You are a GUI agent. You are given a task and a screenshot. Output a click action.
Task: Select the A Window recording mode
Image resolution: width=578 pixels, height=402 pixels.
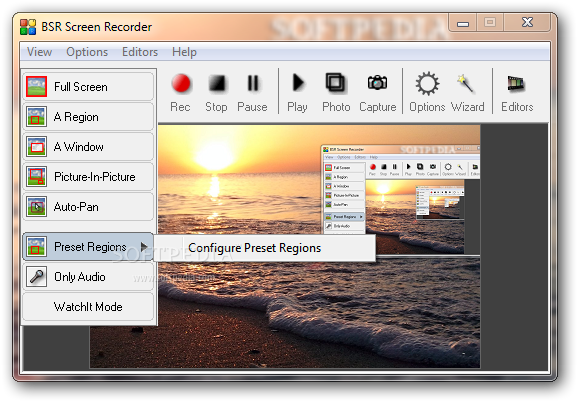coord(88,147)
